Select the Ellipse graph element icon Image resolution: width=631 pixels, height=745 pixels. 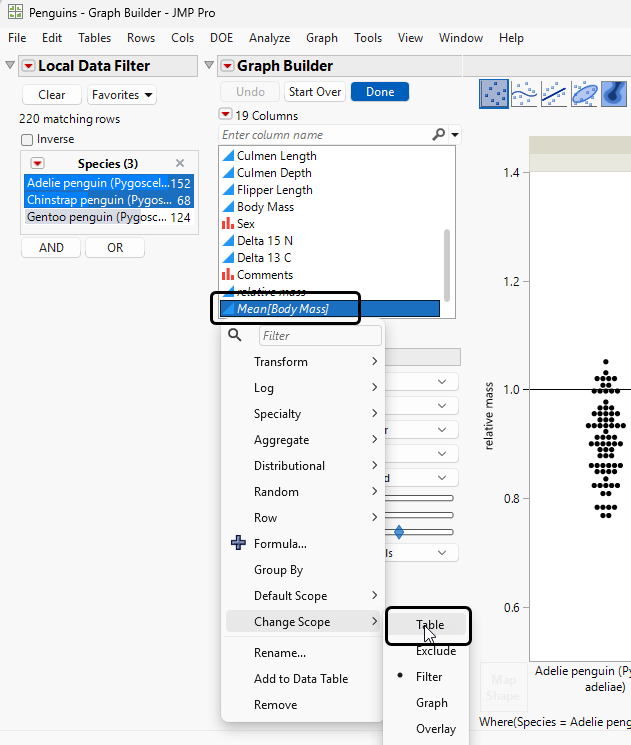pyautogui.click(x=584, y=94)
